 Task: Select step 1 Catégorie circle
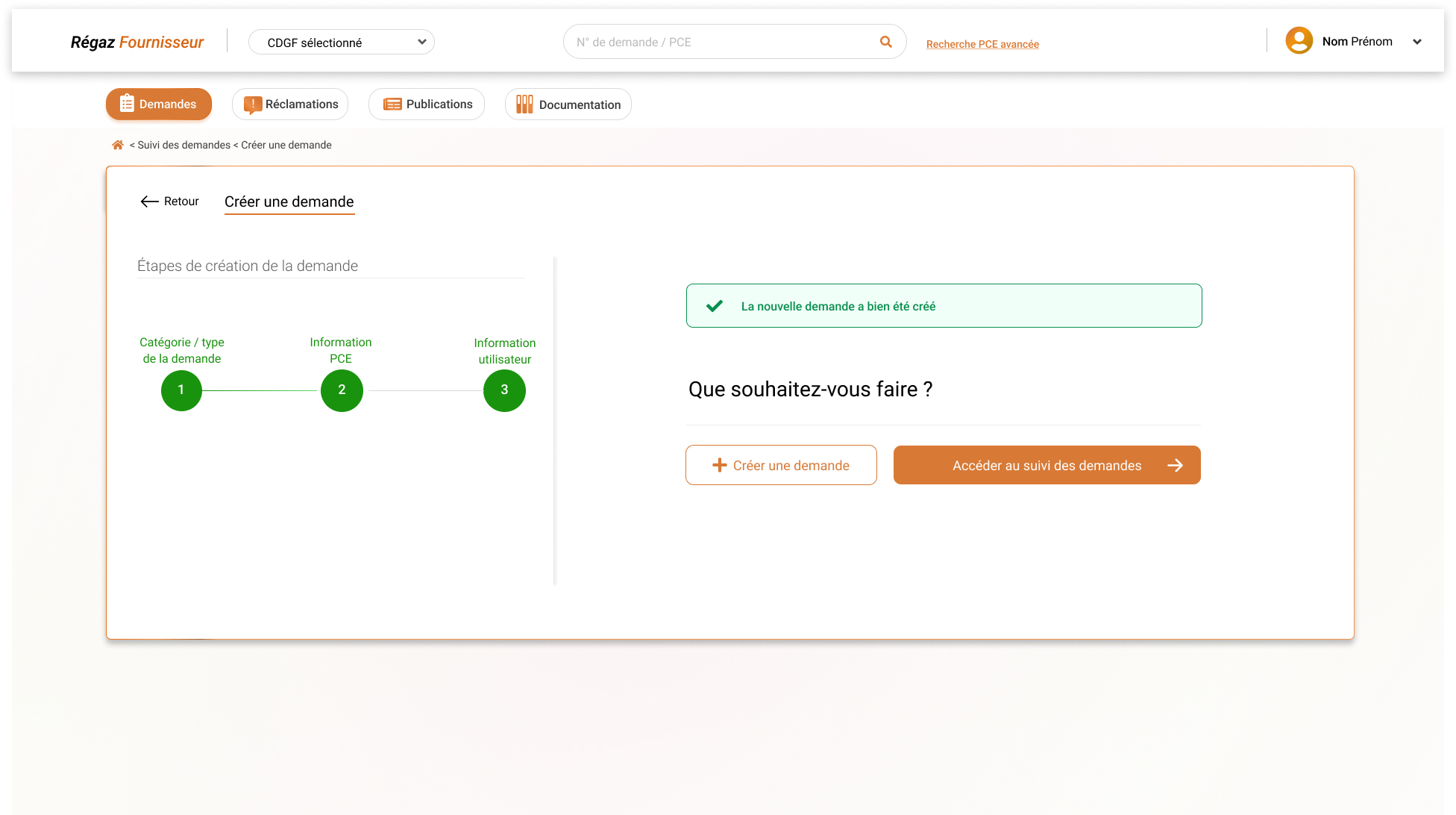(x=181, y=390)
